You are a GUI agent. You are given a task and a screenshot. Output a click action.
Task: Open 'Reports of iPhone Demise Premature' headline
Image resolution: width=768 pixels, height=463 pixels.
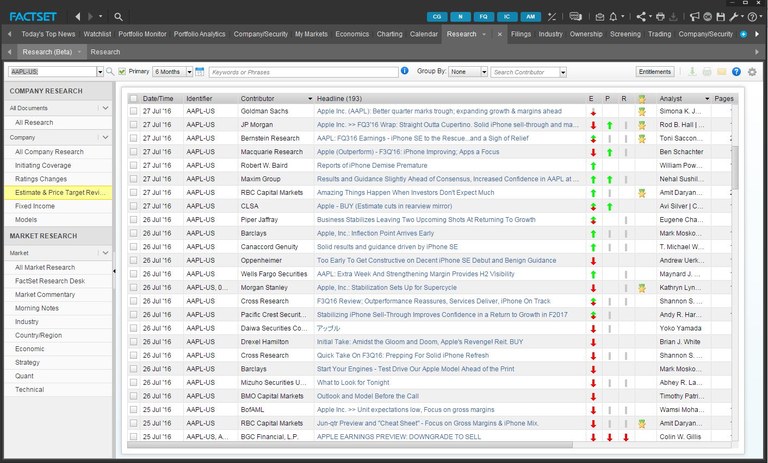372,166
